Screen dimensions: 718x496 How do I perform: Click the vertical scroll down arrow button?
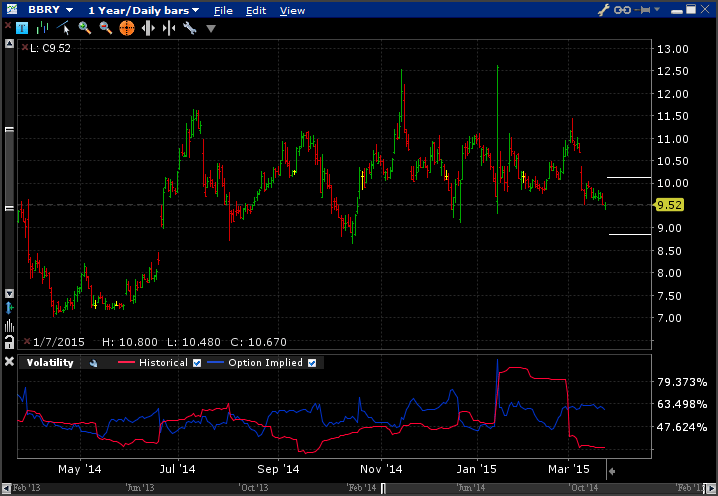(9, 293)
